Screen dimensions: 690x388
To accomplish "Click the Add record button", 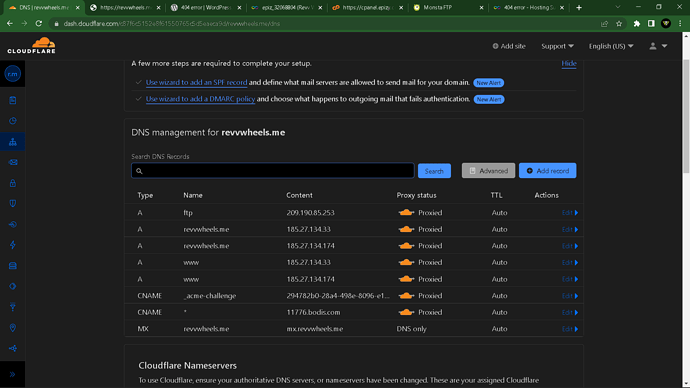I will [x=547, y=171].
